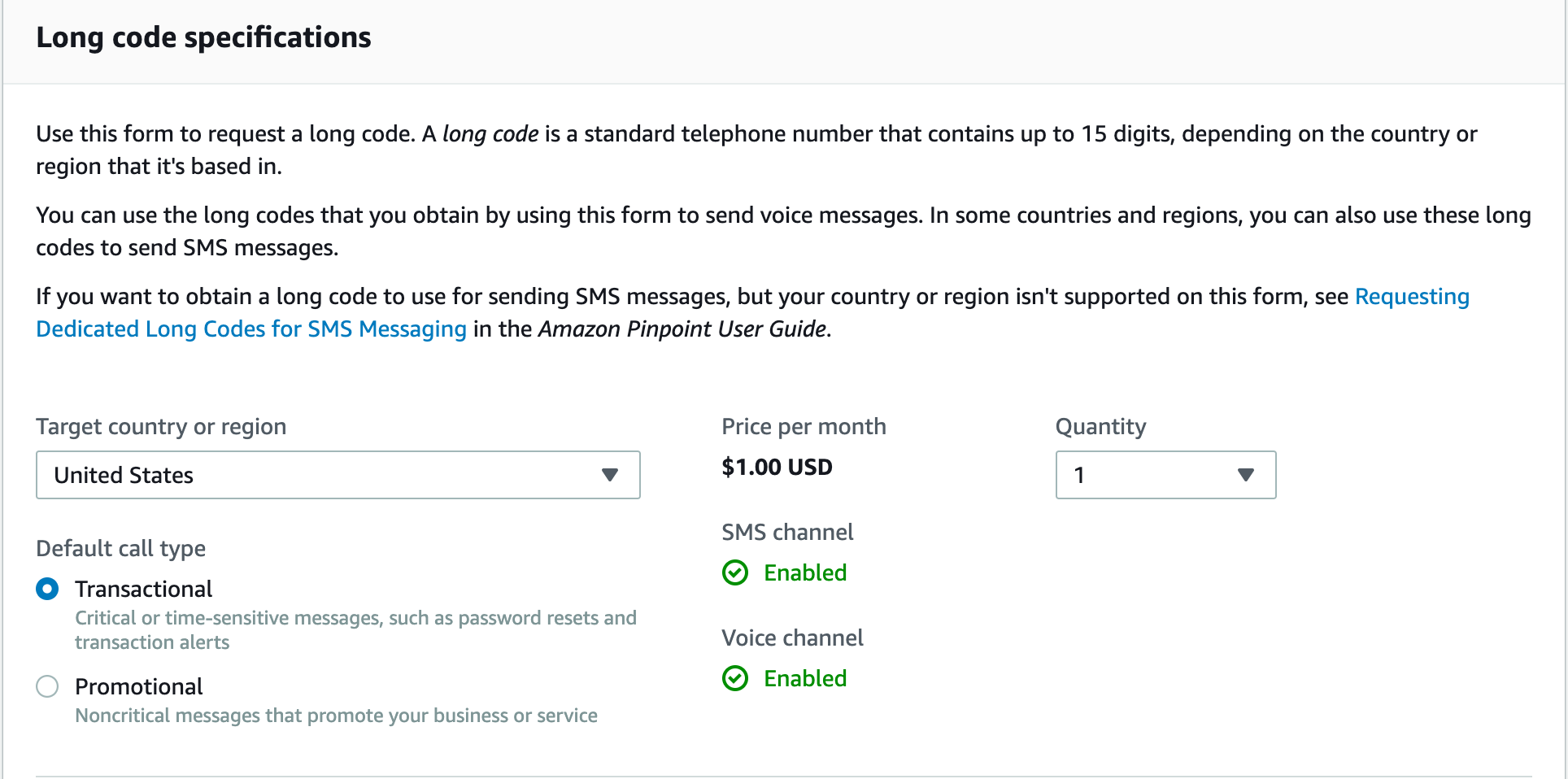The height and width of the screenshot is (779, 1568).
Task: Select the Transactional radio button
Action: (47, 589)
